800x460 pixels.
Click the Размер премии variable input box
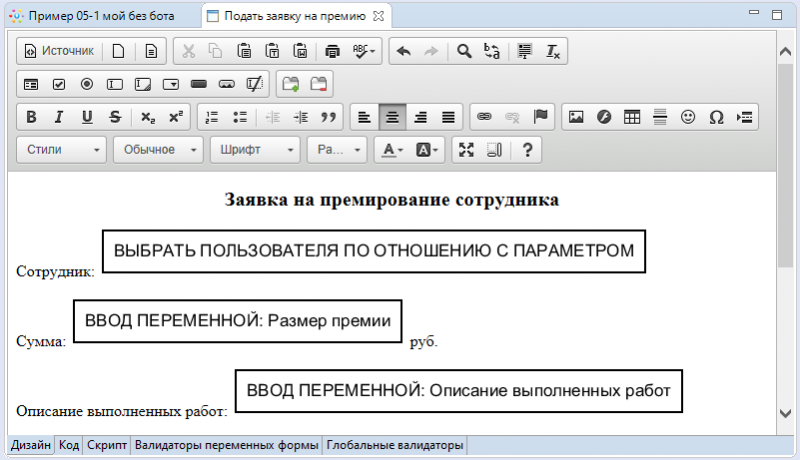point(238,321)
